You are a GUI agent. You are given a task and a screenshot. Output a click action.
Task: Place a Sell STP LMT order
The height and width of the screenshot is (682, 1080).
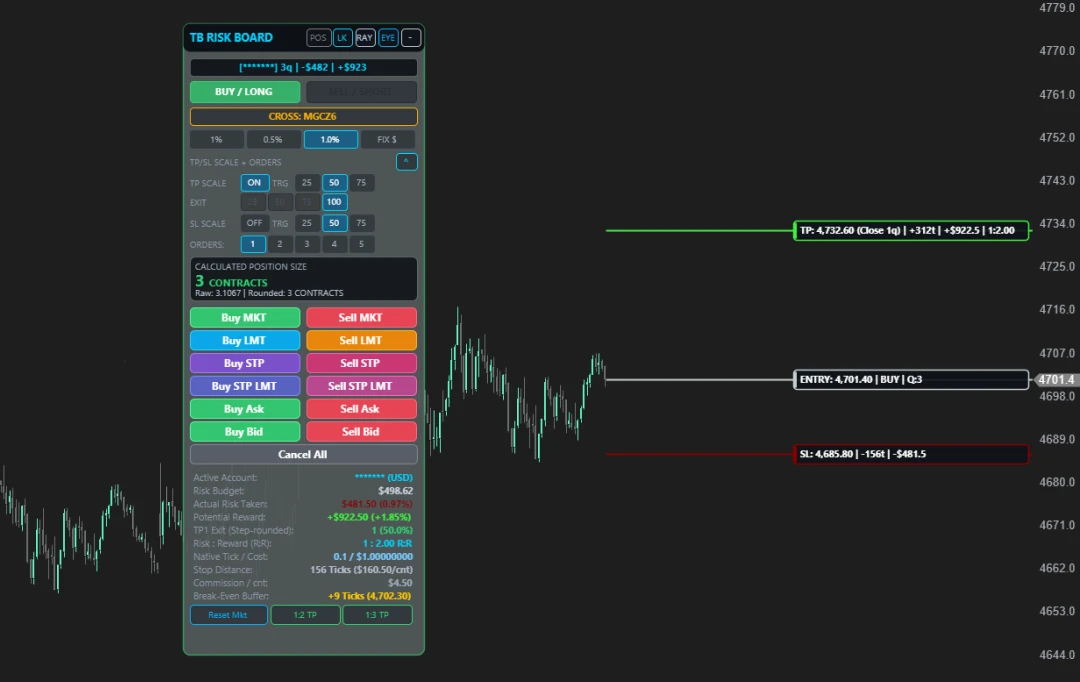point(361,386)
